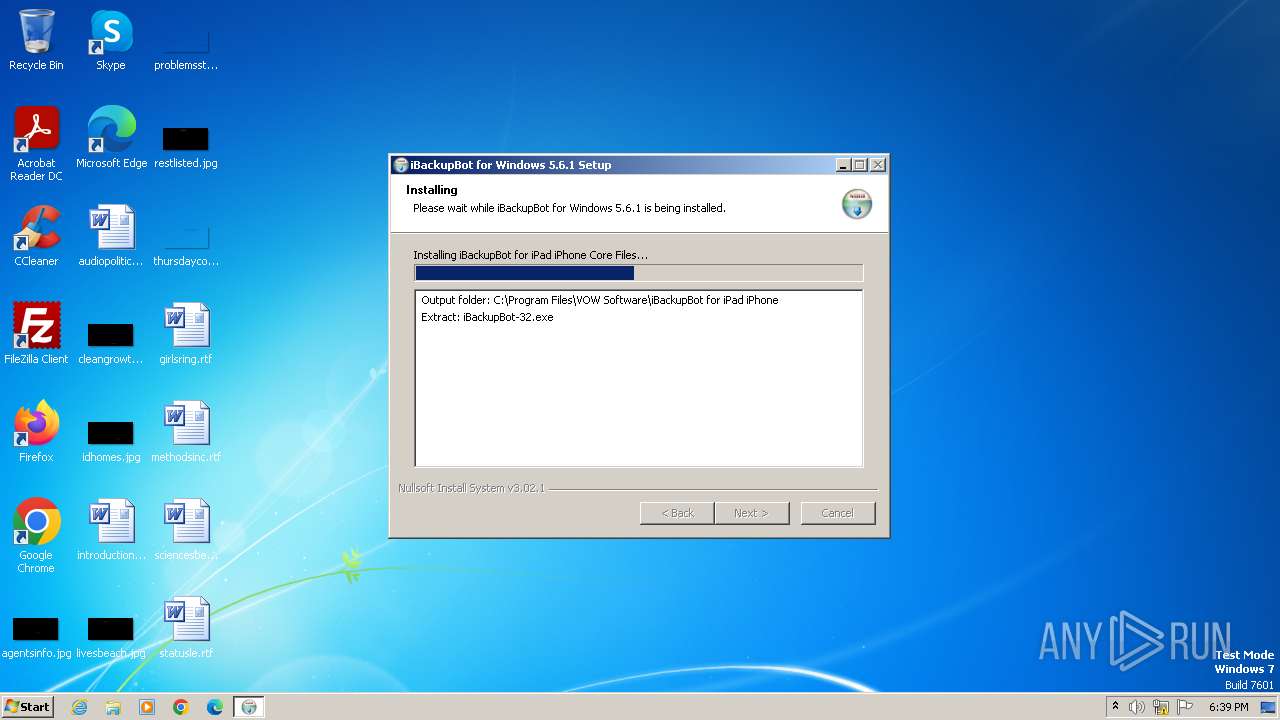Select sciencesbe... document icon
Viewport: 1280px width, 720px height.
[x=186, y=530]
